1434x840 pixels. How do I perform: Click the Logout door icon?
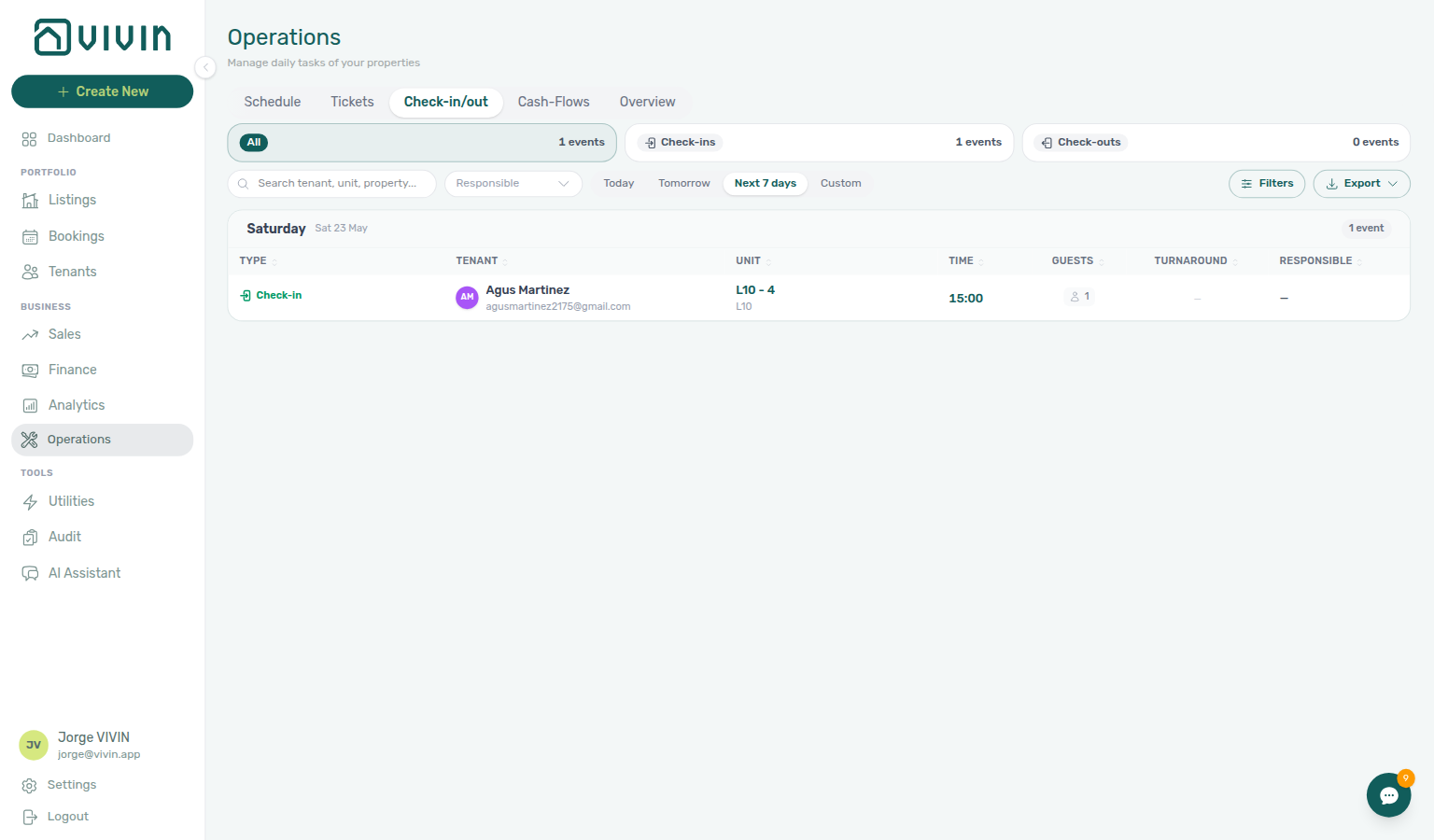tap(29, 818)
